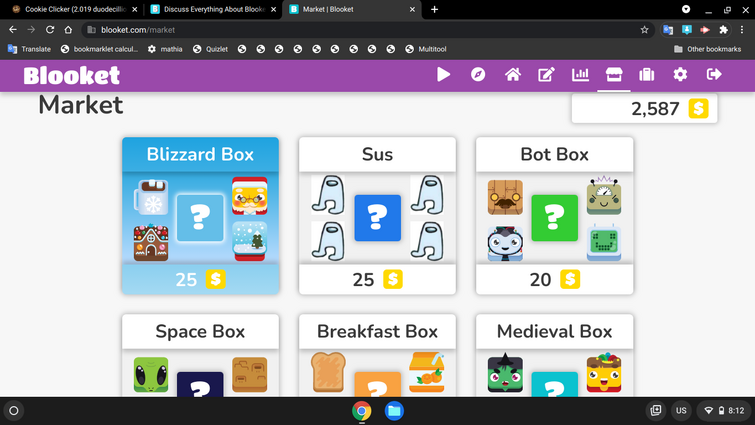755x425 pixels.
Task: Open the Bot Box card
Action: [x=554, y=216]
